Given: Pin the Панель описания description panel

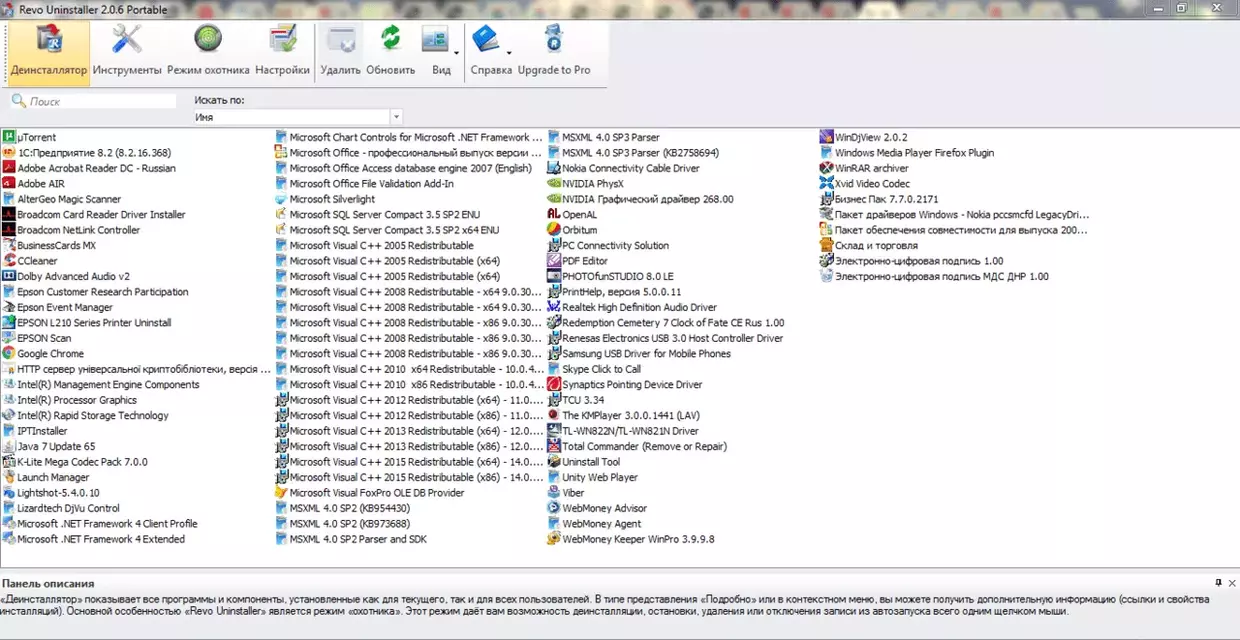Looking at the screenshot, I should 1218,583.
